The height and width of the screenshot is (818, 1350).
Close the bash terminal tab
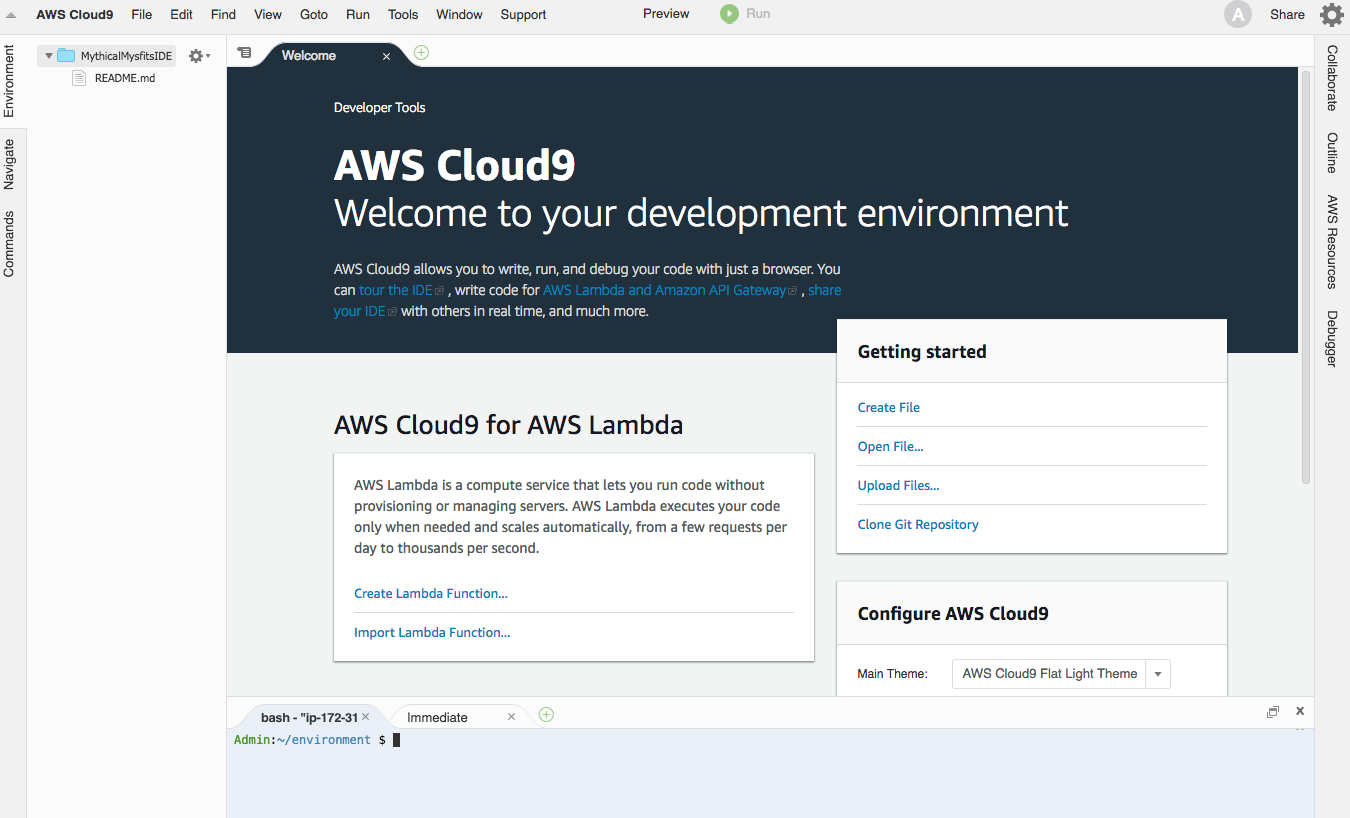point(366,717)
